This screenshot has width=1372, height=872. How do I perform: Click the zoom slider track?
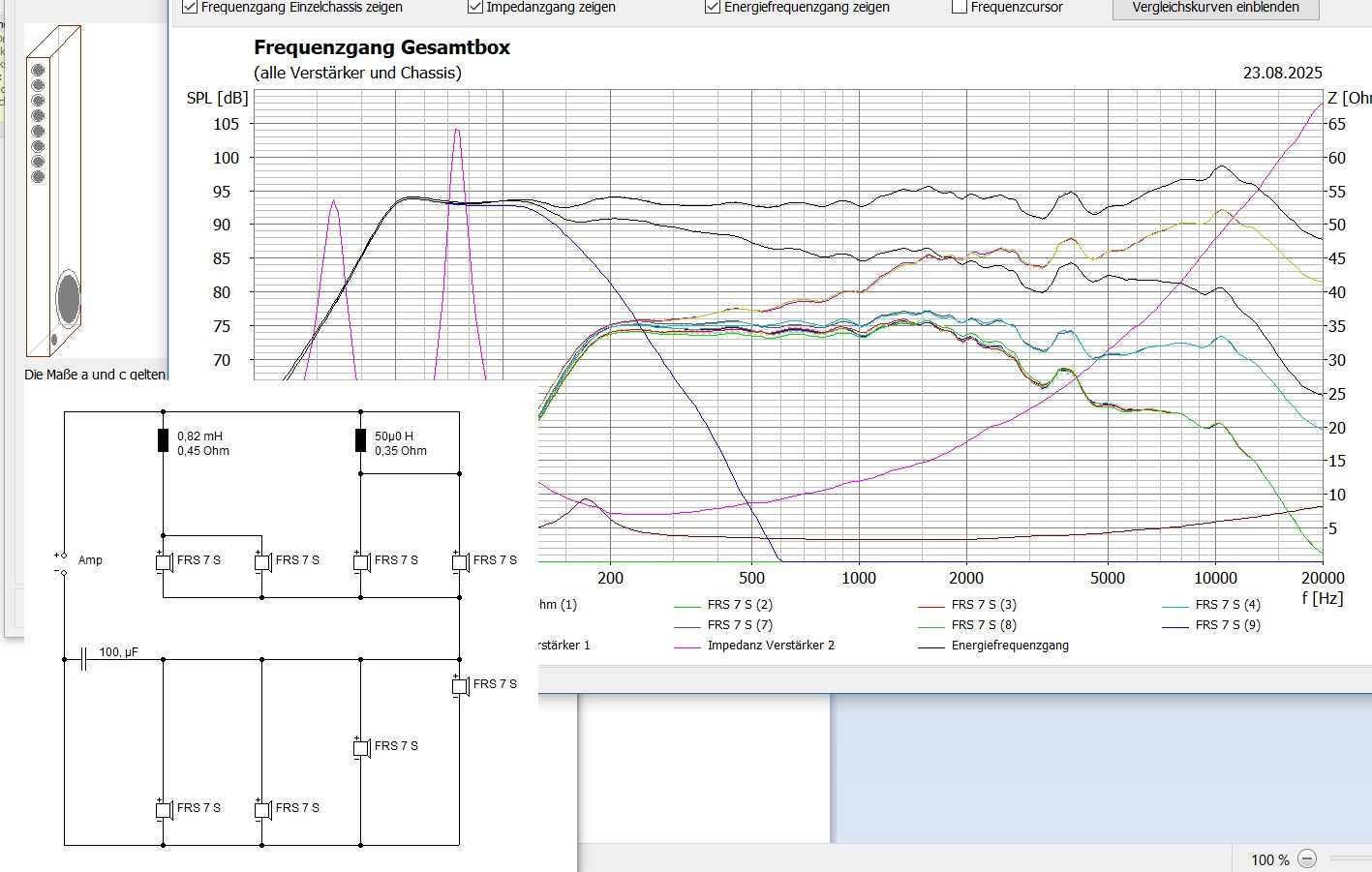point(1351,858)
